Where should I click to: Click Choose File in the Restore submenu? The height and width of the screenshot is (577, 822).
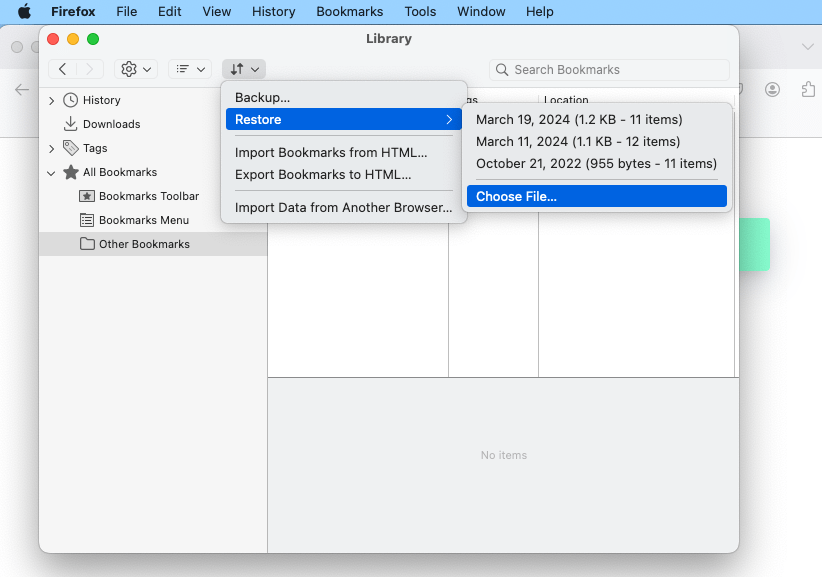[597, 196]
